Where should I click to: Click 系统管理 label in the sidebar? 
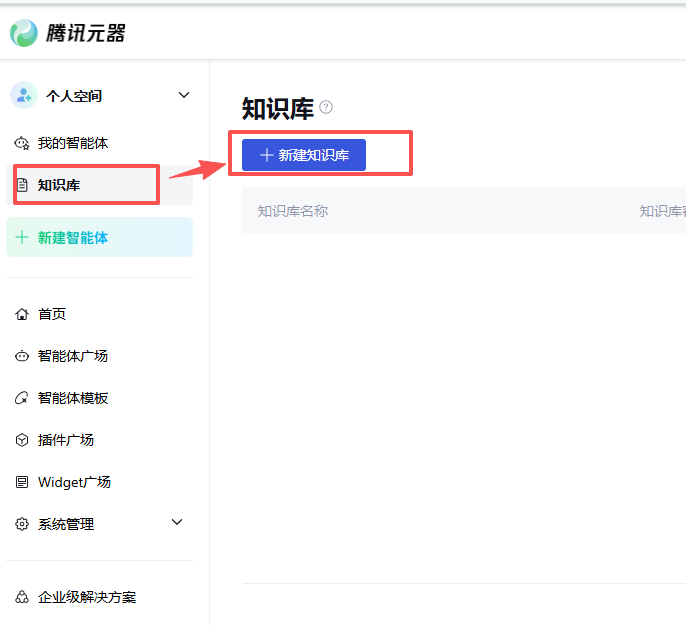click(66, 524)
